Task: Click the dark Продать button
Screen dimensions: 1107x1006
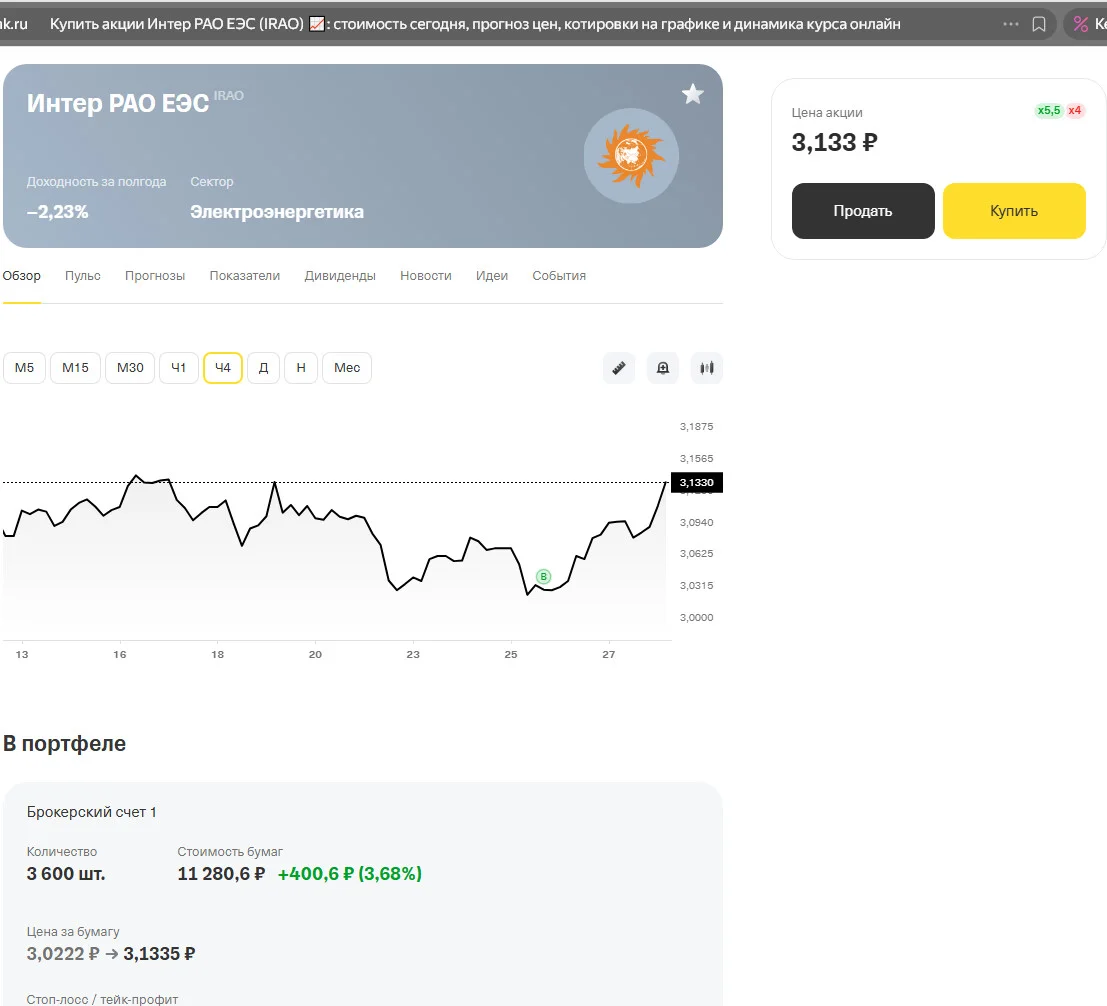Action: (x=863, y=211)
